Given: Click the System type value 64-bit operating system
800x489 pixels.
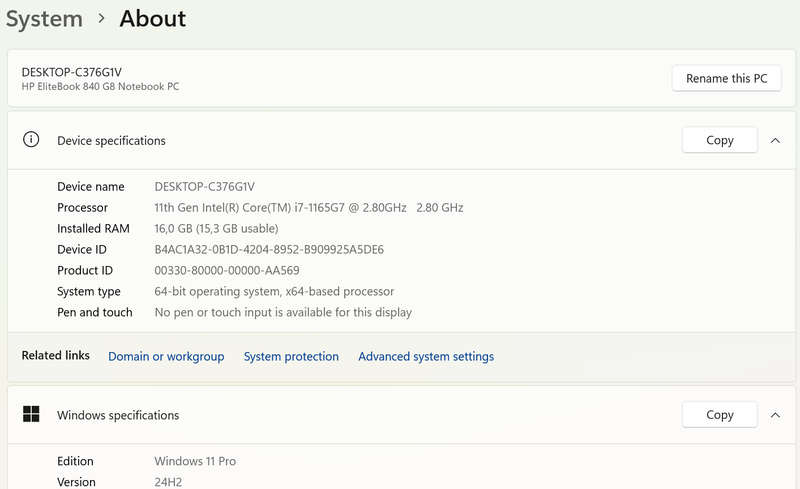Looking at the screenshot, I should click(x=274, y=291).
